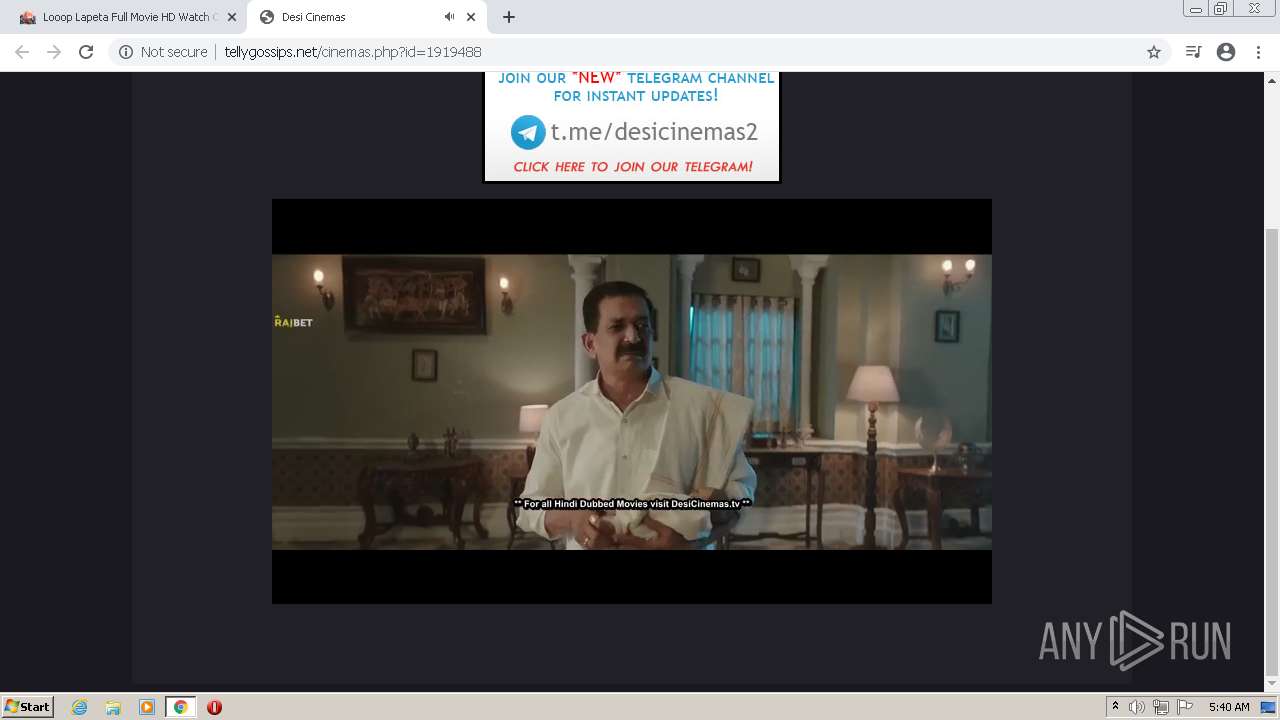Open the Chrome profile avatar menu
Viewport: 1280px width, 720px height.
[1226, 52]
